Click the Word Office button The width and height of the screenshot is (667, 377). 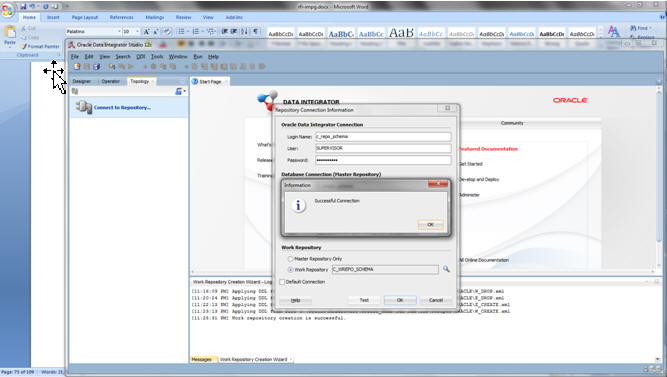[x=7, y=9]
